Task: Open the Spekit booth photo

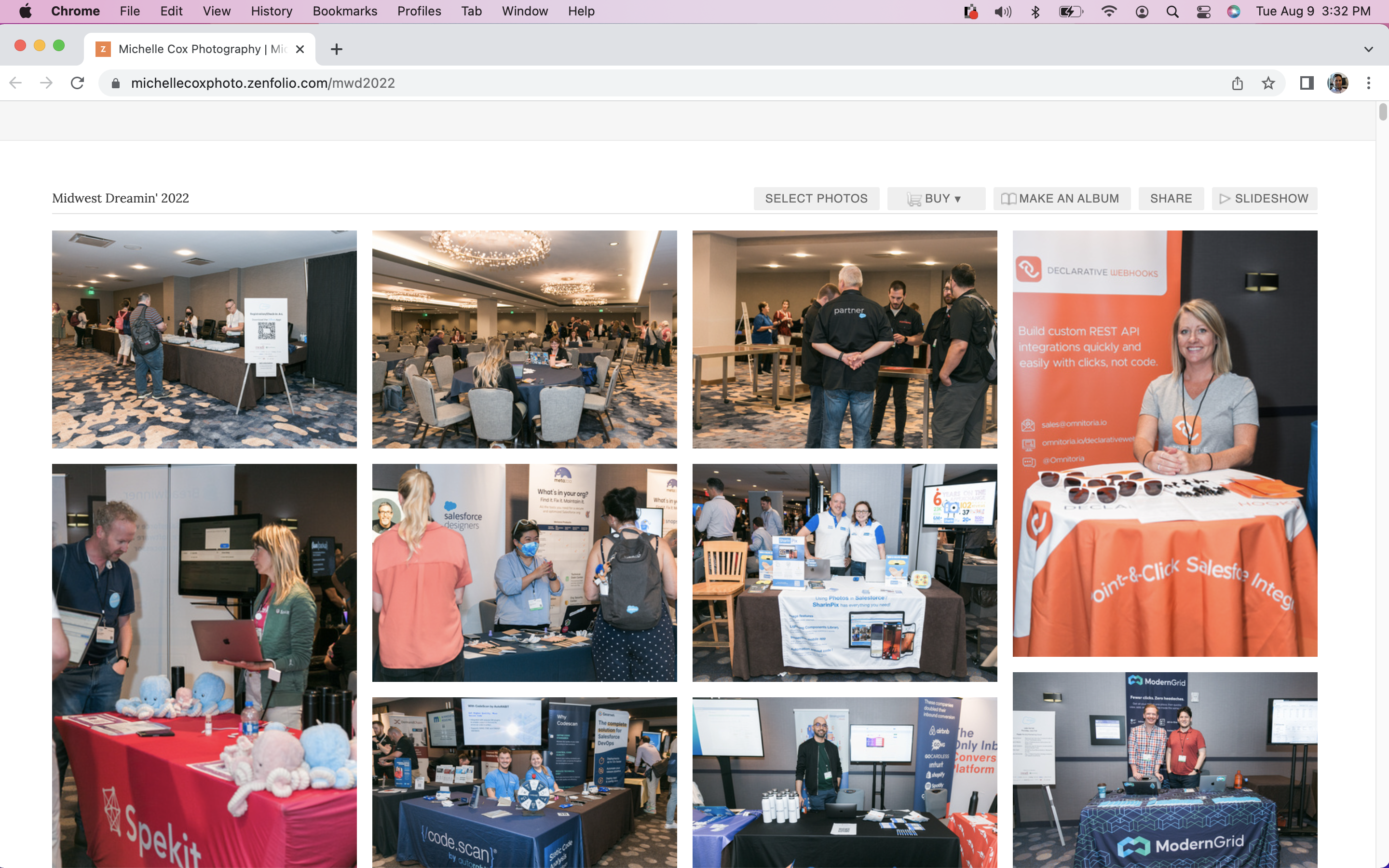Action: (204, 666)
